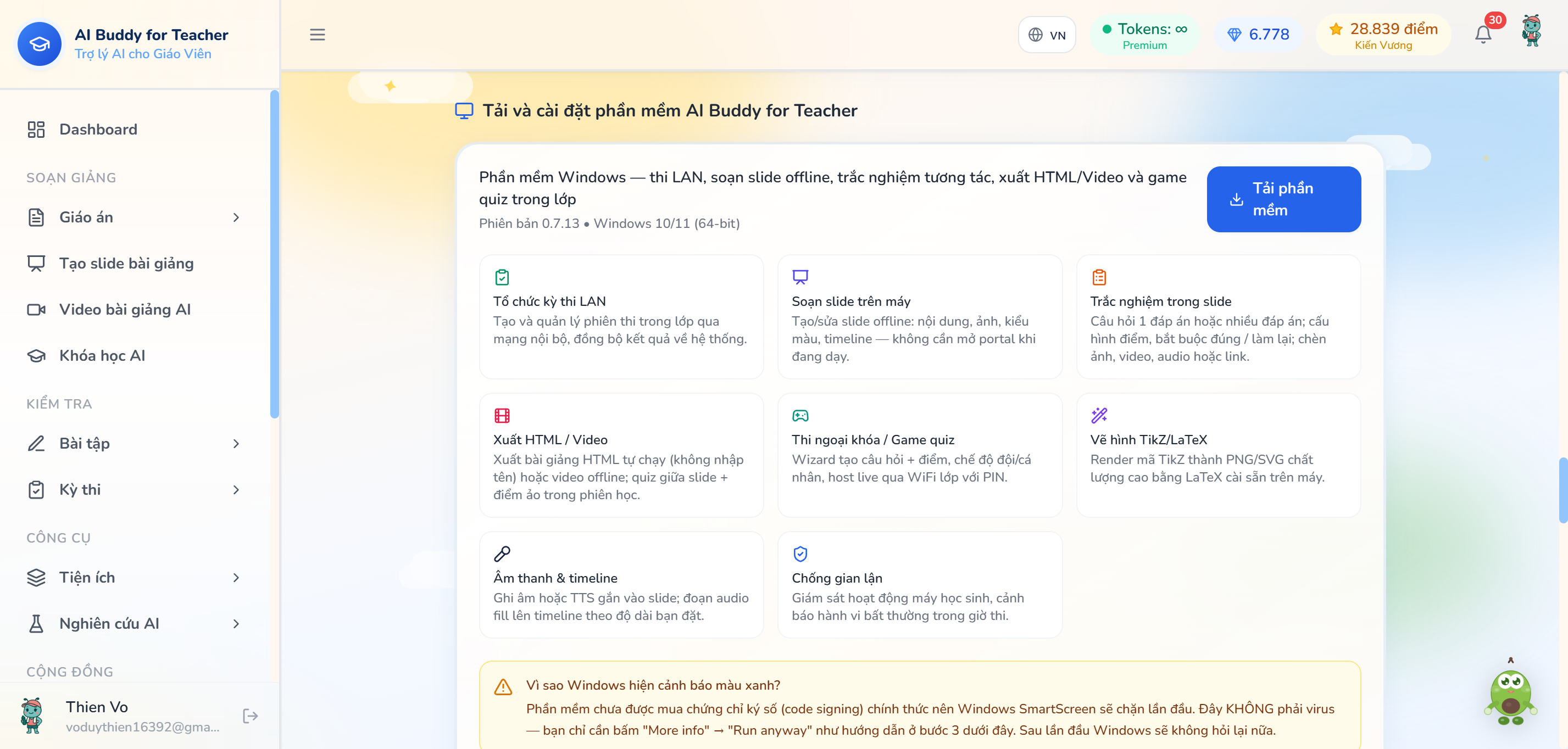Click the Soạn slide trên máy icon
1568x749 pixels.
800,277
